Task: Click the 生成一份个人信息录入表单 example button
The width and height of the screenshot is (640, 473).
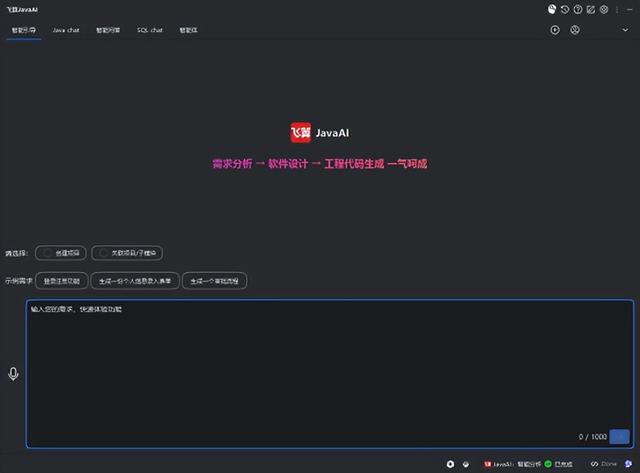Action: [135, 281]
